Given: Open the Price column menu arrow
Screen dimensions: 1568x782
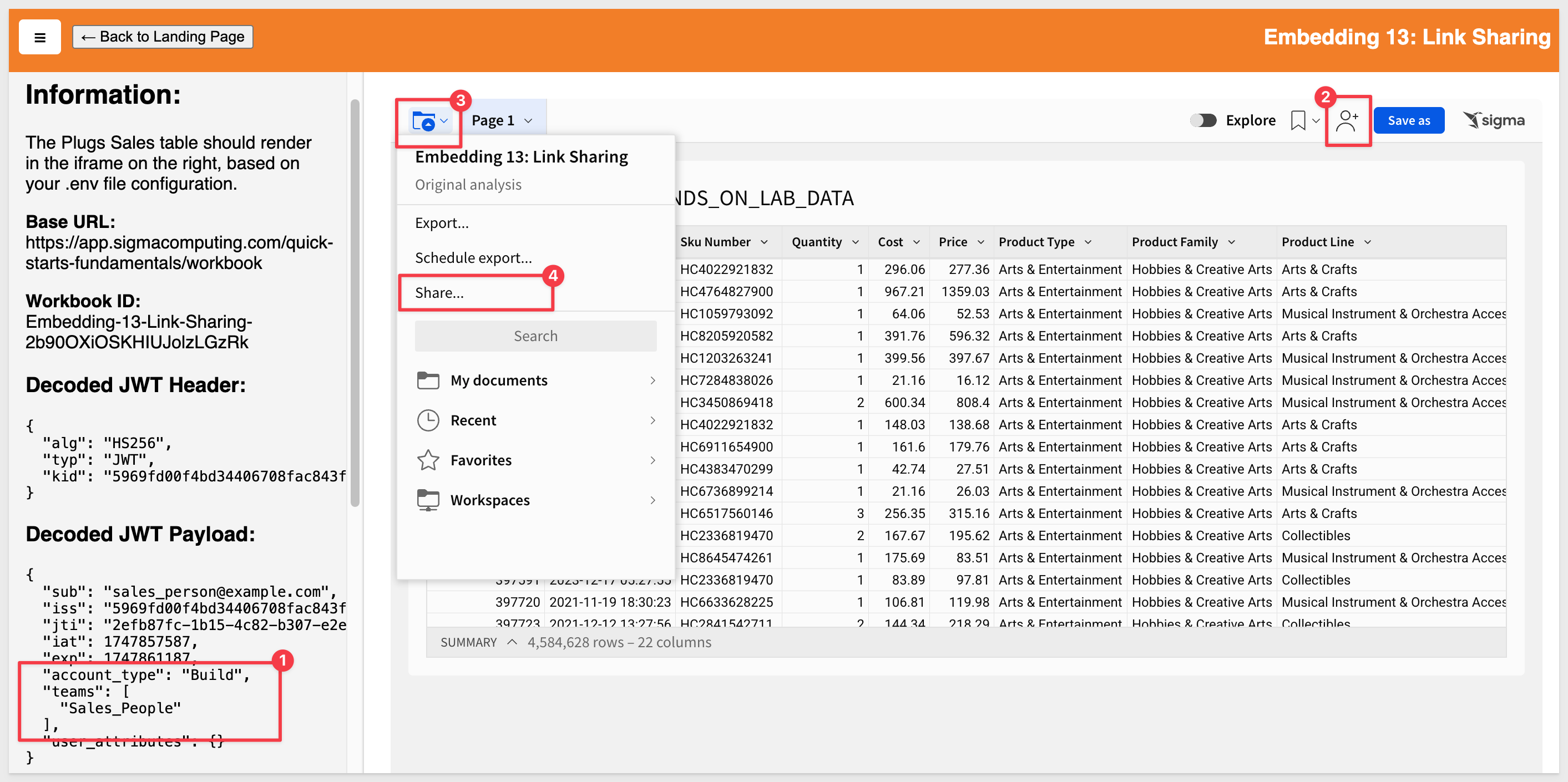Looking at the screenshot, I should pos(980,242).
